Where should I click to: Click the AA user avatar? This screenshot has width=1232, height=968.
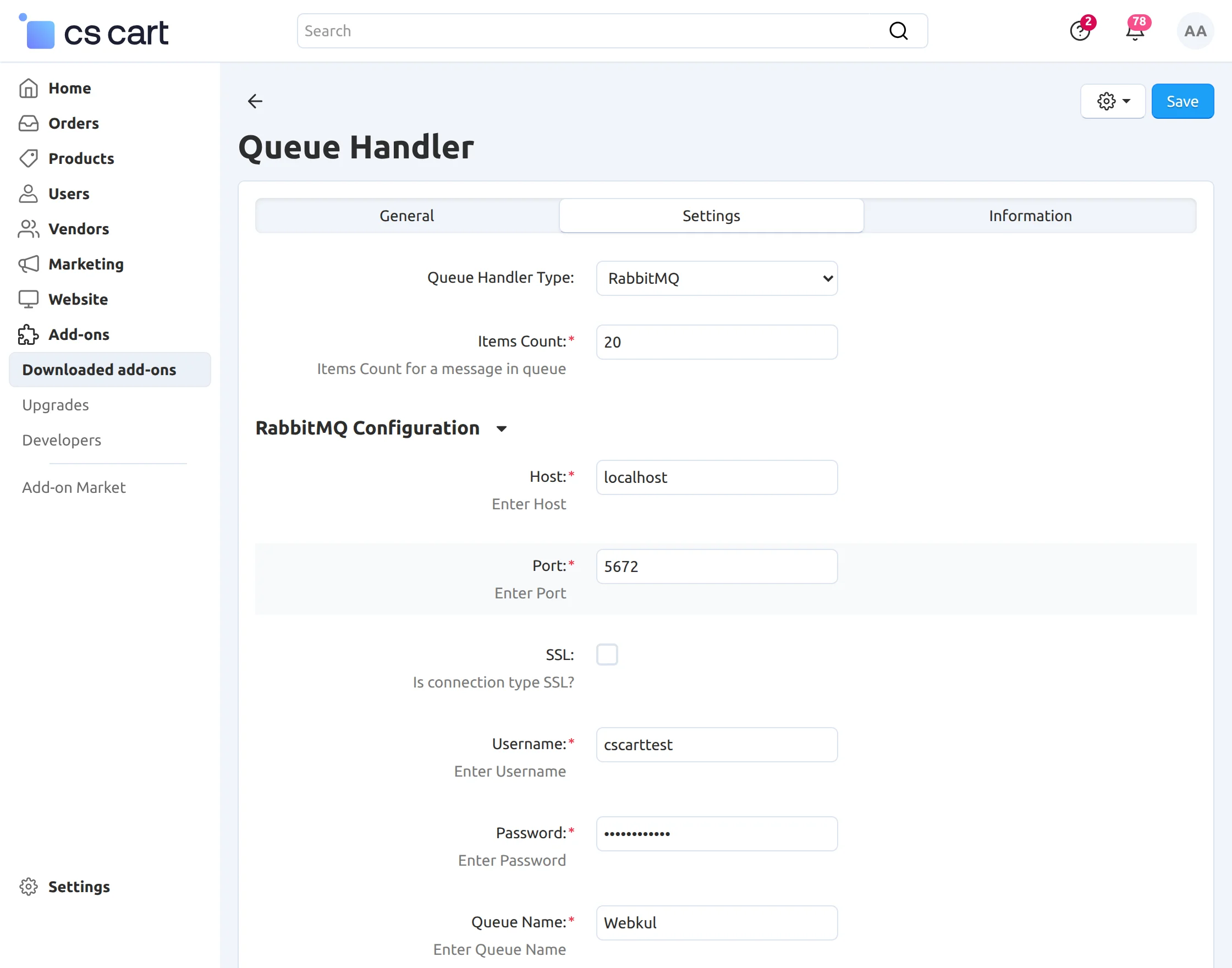(x=1195, y=31)
